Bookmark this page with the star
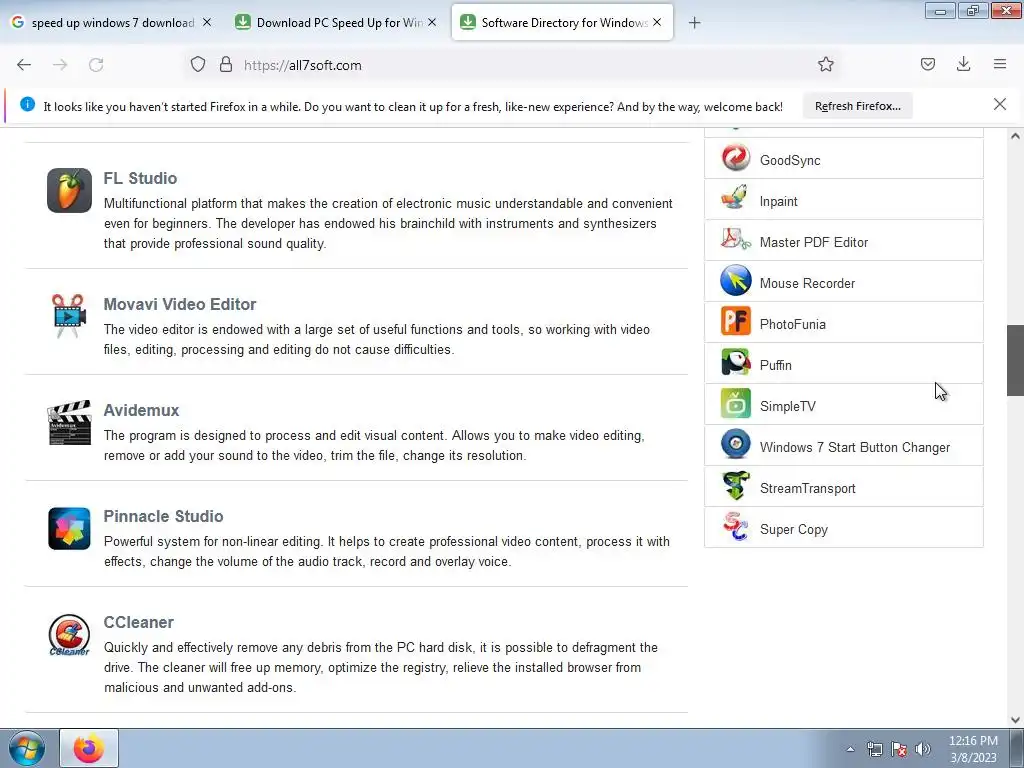1024x768 pixels. tap(825, 65)
